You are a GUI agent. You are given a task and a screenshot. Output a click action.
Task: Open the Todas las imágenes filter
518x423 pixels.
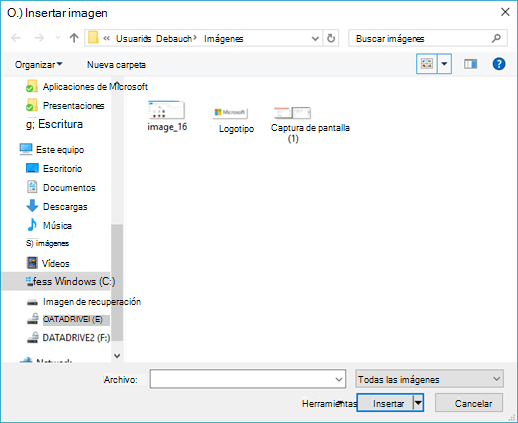pos(429,379)
